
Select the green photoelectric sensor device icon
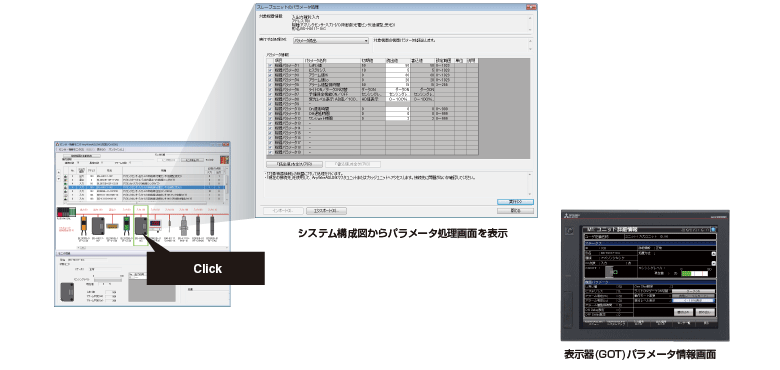coord(127,226)
